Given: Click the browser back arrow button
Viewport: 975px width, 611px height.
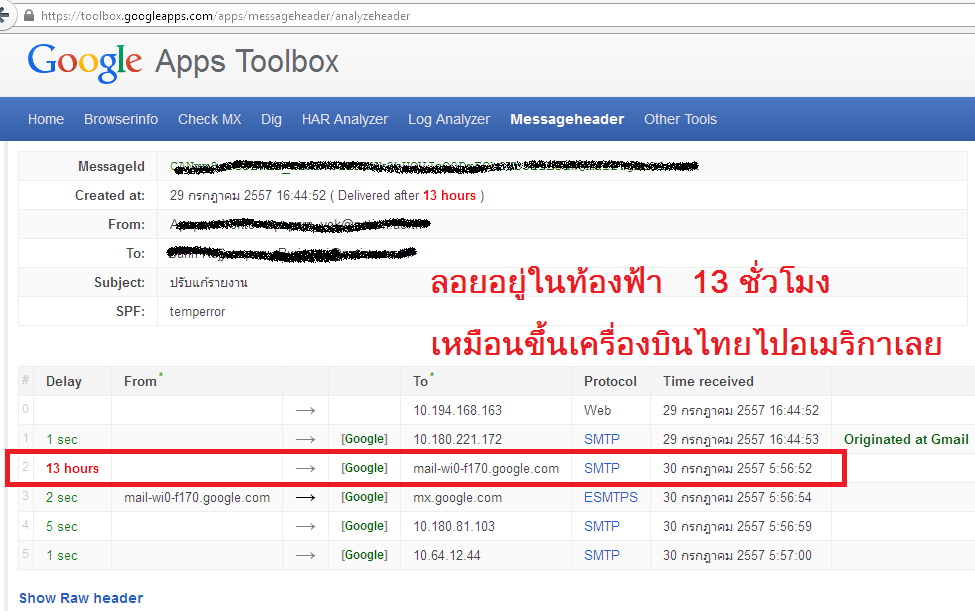Looking at the screenshot, I should (x=4, y=15).
